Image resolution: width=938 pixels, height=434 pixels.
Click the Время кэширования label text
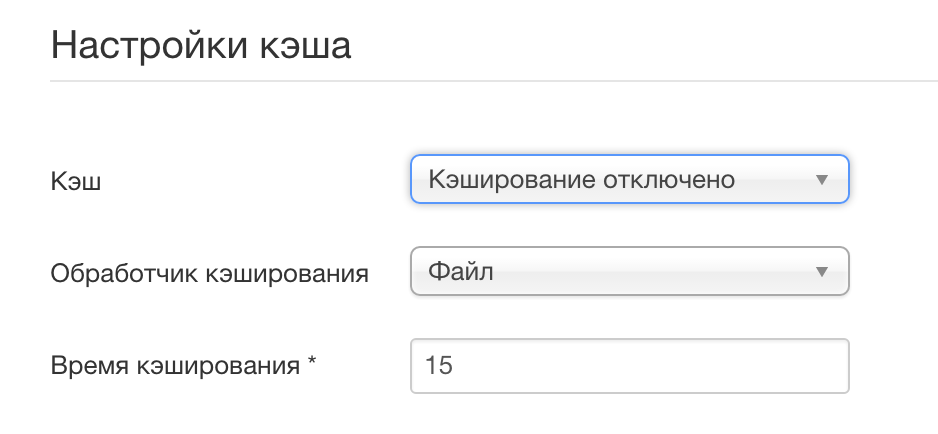coord(175,365)
